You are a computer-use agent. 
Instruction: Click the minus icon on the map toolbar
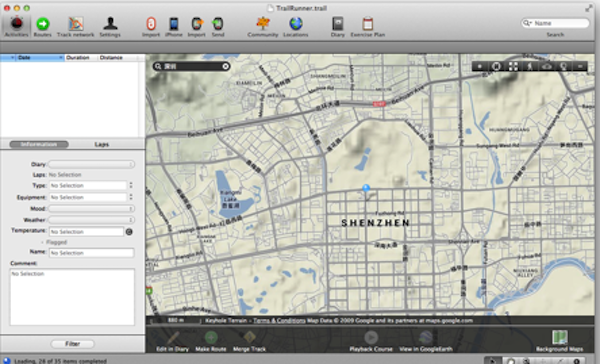click(x=580, y=66)
